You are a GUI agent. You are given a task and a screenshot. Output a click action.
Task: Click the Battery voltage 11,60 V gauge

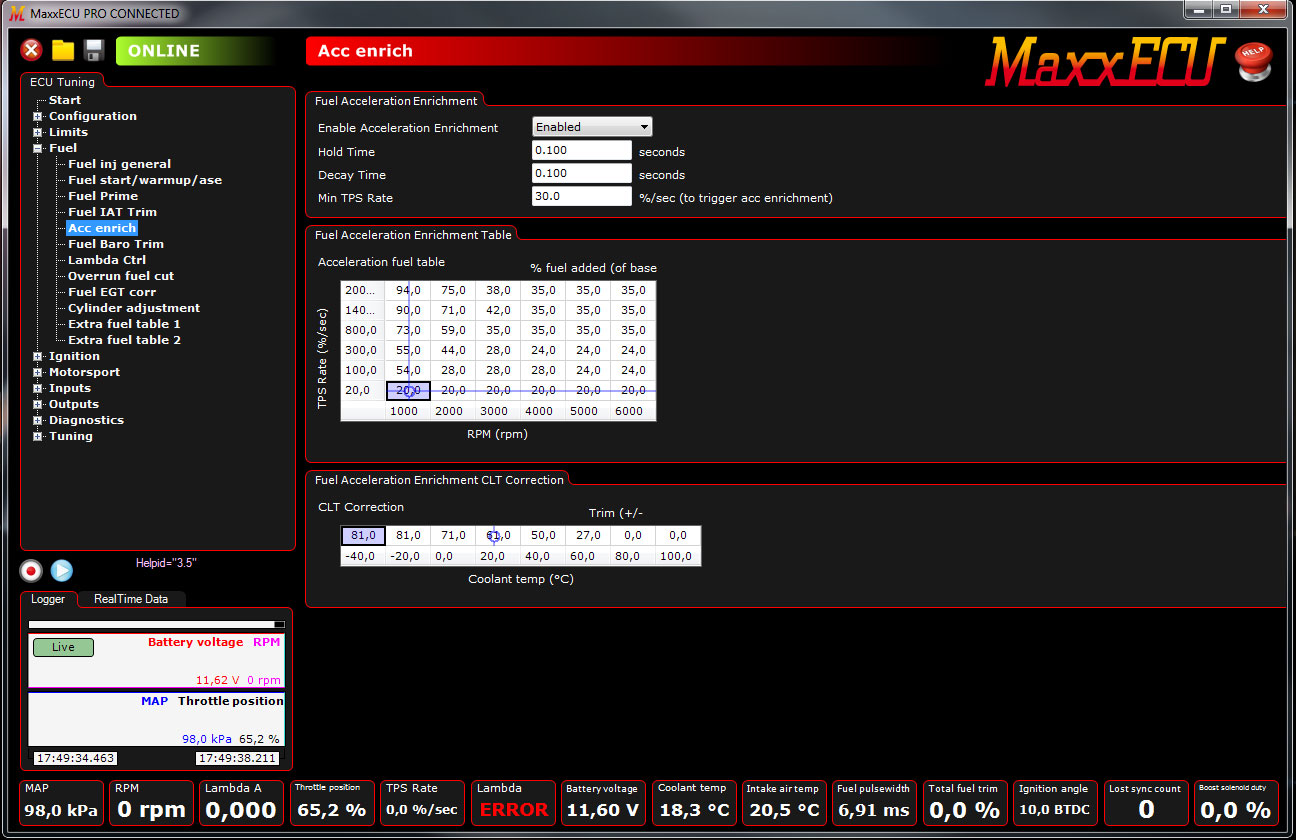tap(603, 803)
